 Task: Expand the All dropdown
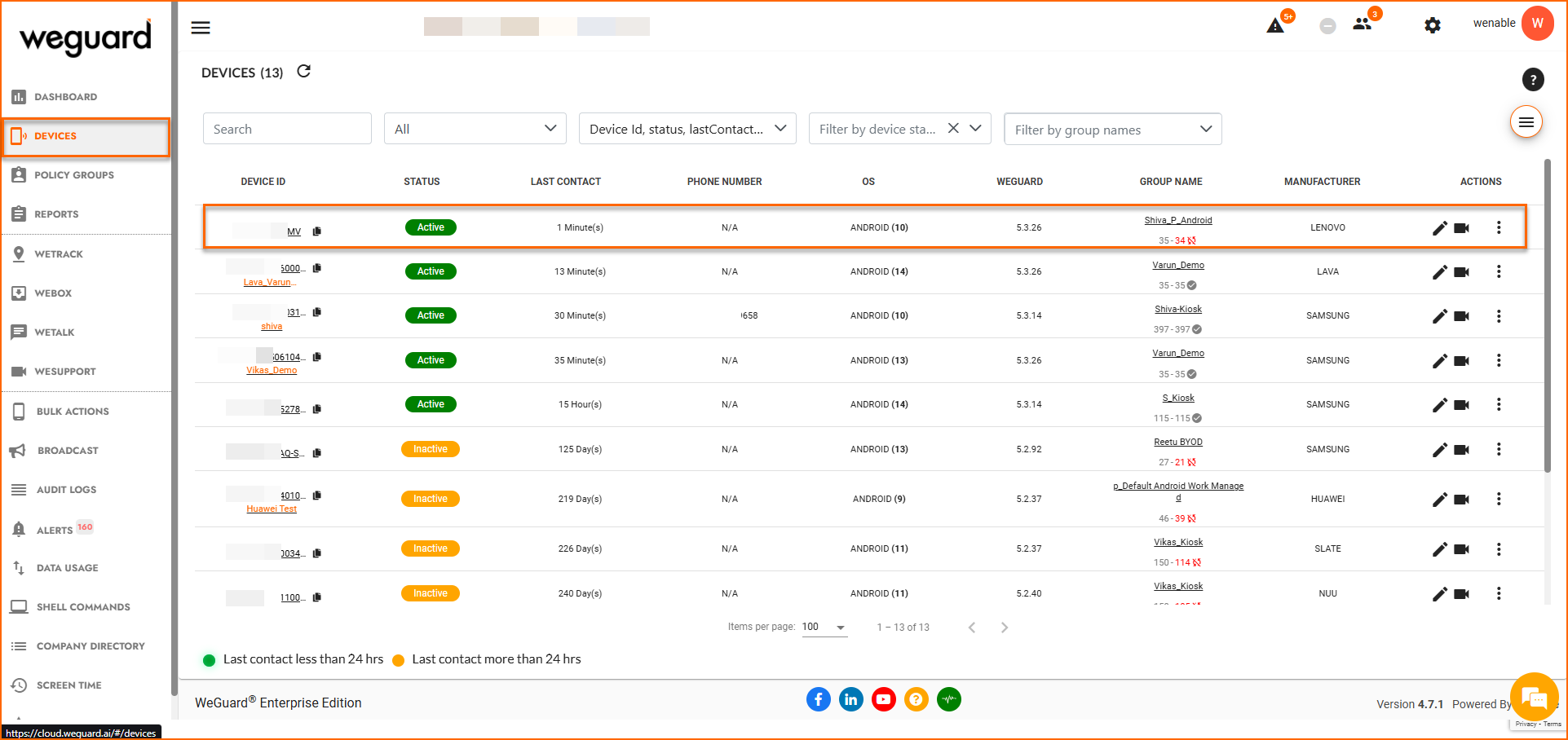pyautogui.click(x=475, y=129)
